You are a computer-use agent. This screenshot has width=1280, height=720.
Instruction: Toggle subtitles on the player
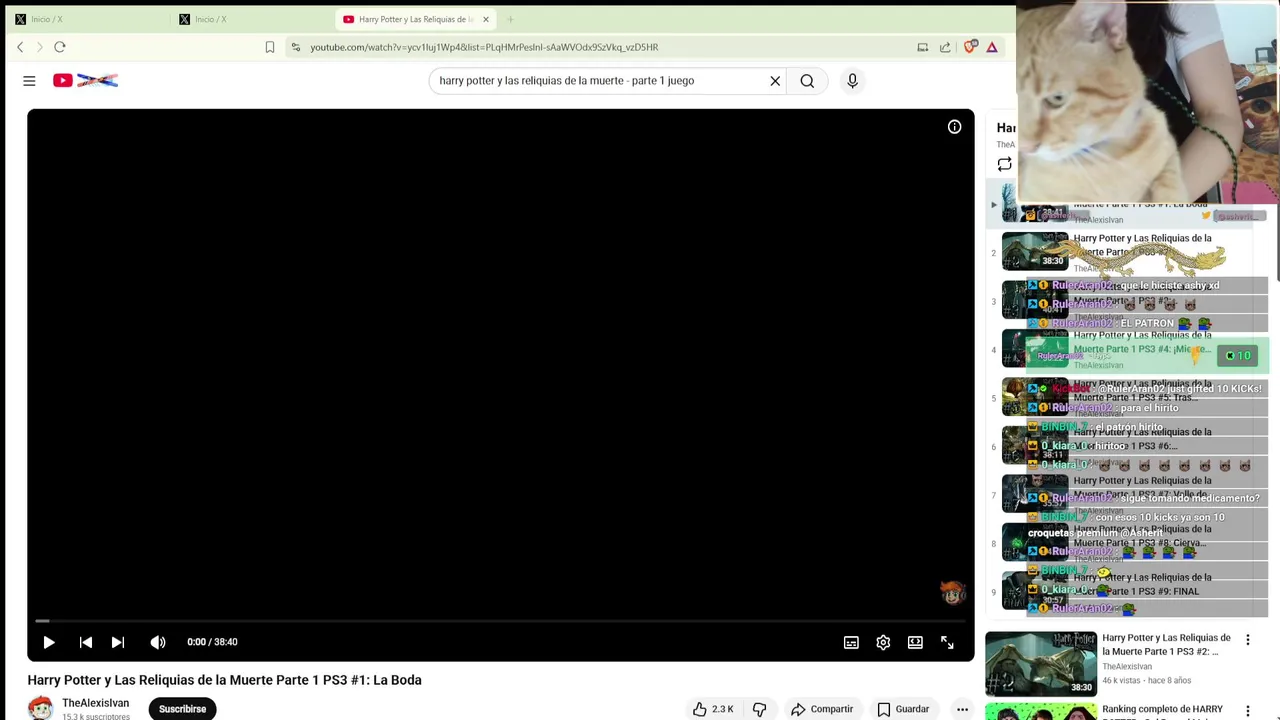851,642
